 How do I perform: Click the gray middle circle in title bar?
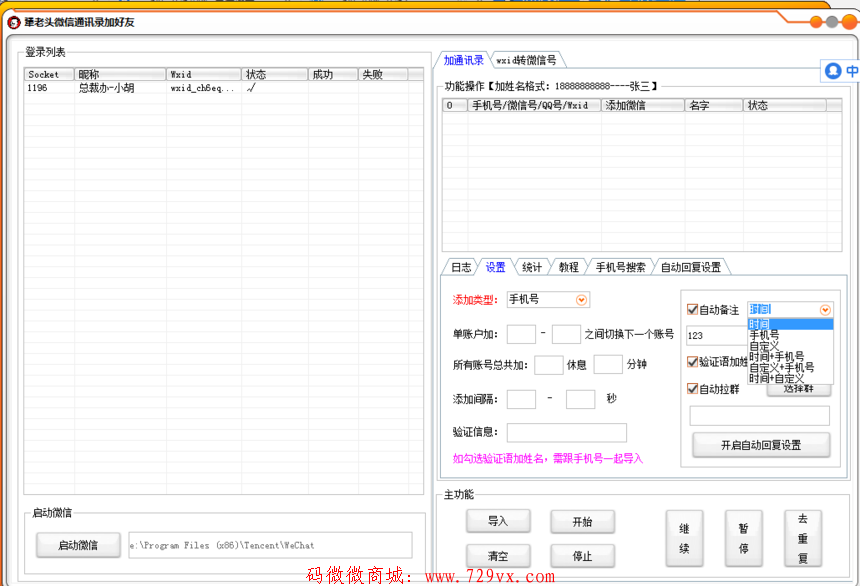(832, 22)
